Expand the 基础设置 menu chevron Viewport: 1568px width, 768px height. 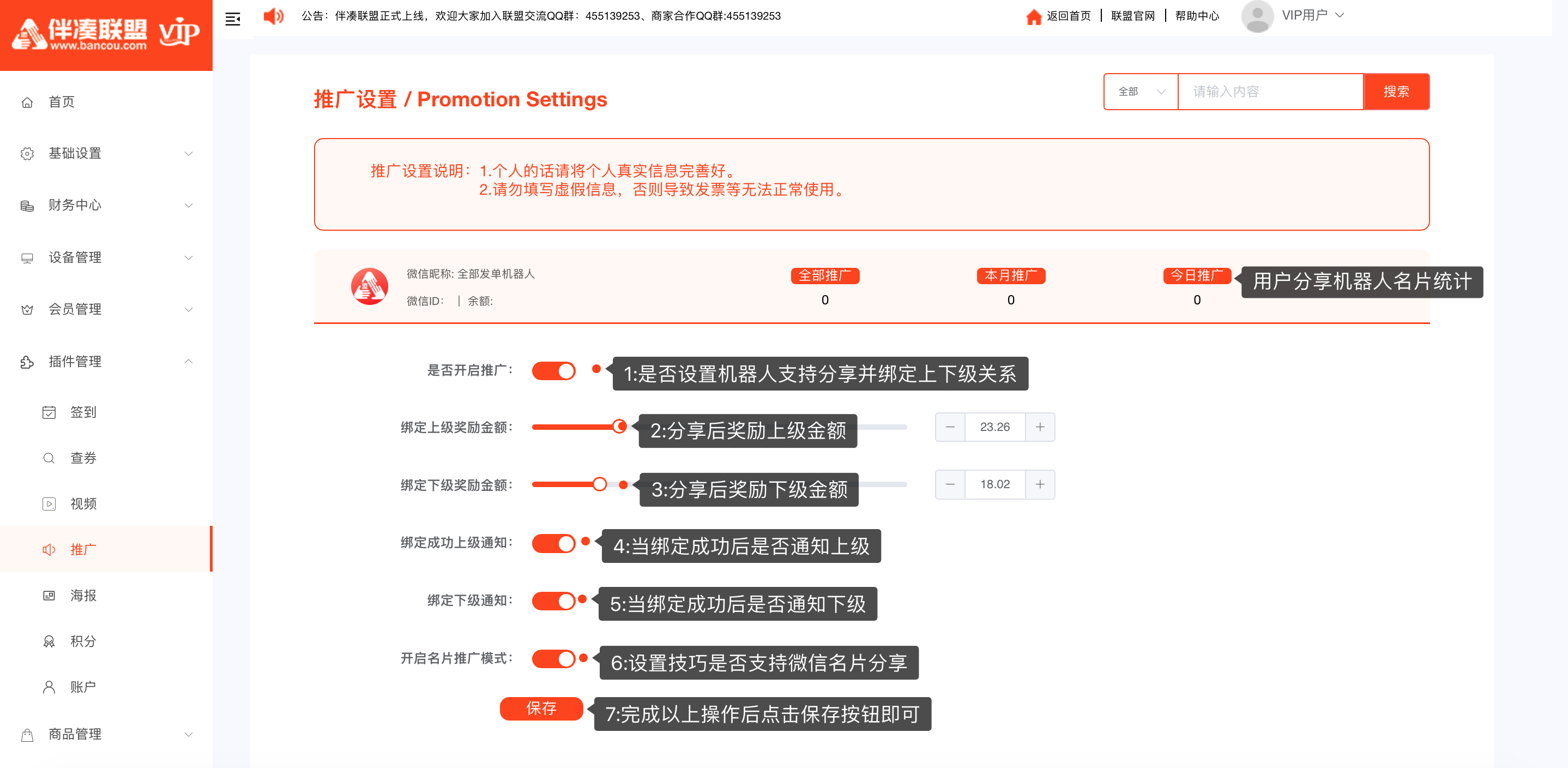pos(189,153)
